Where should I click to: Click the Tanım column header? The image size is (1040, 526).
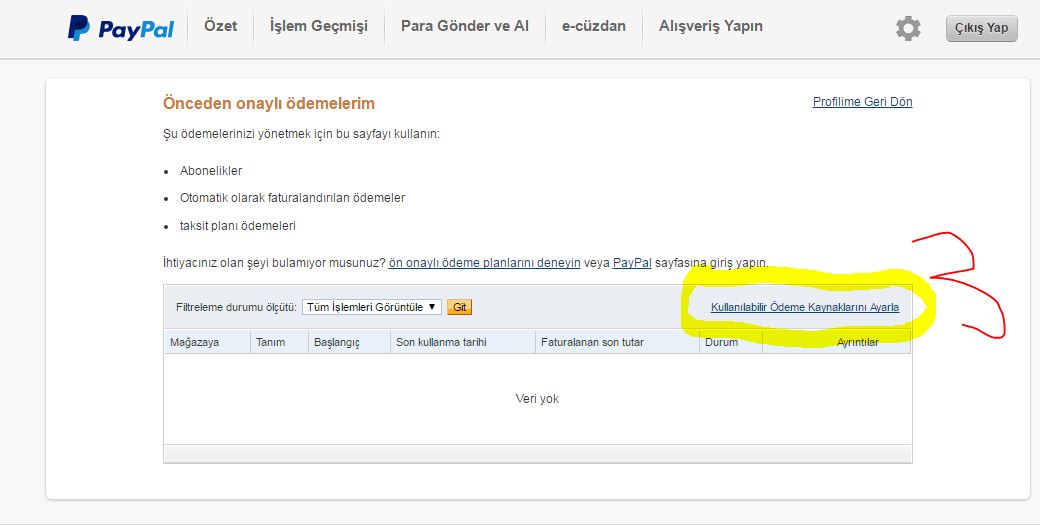tap(270, 342)
